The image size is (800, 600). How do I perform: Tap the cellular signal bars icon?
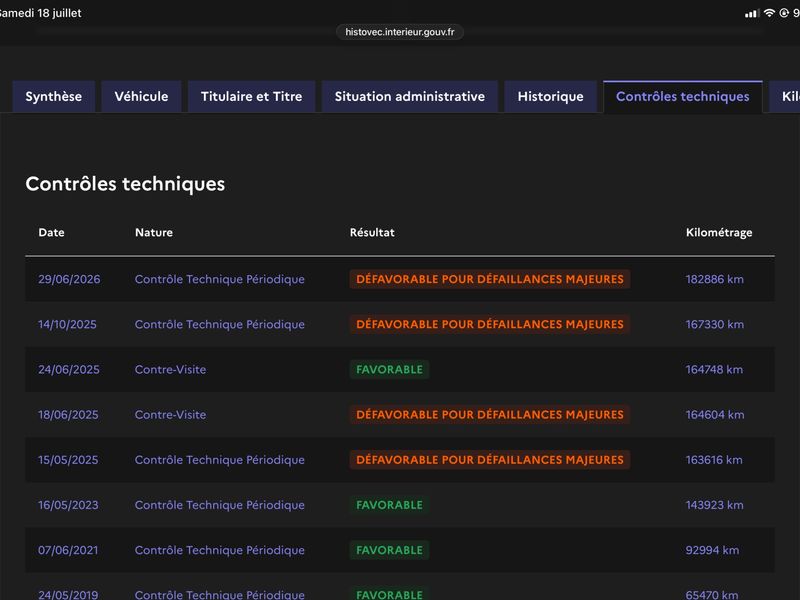752,13
